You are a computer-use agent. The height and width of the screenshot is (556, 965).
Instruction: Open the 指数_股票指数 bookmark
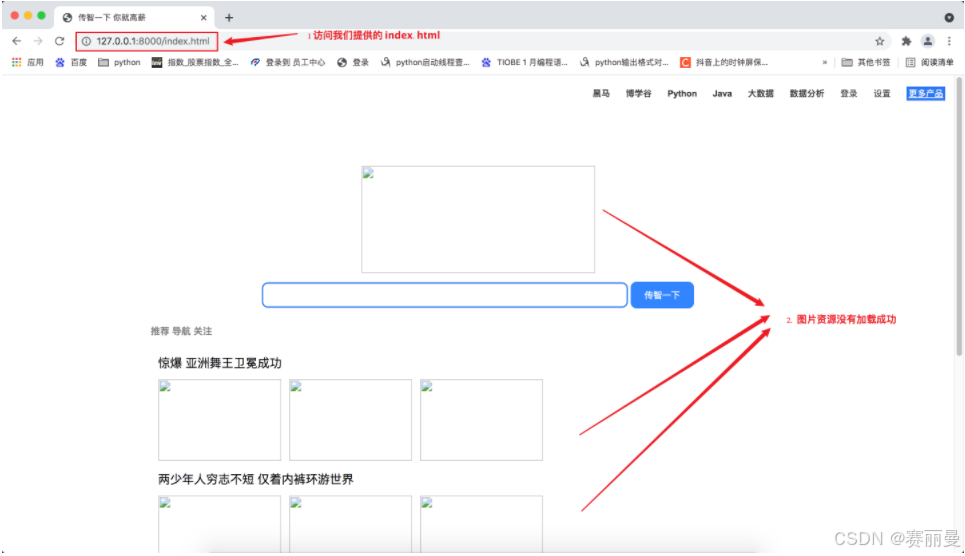pos(195,62)
